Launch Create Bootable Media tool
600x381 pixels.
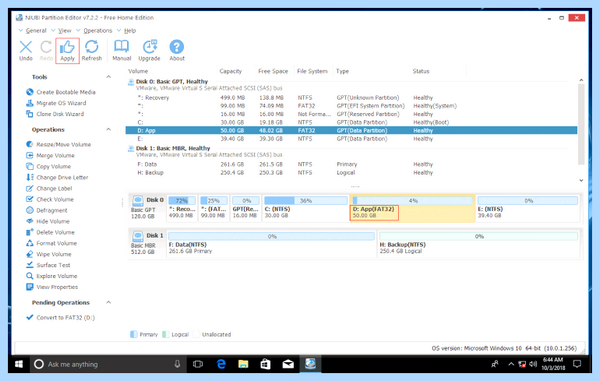click(x=61, y=92)
